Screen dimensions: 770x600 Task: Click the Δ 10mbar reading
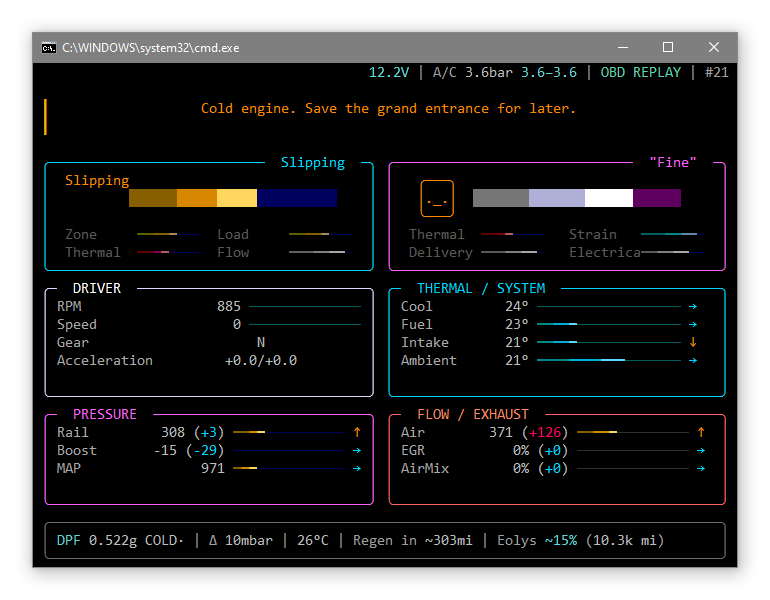pos(241,541)
